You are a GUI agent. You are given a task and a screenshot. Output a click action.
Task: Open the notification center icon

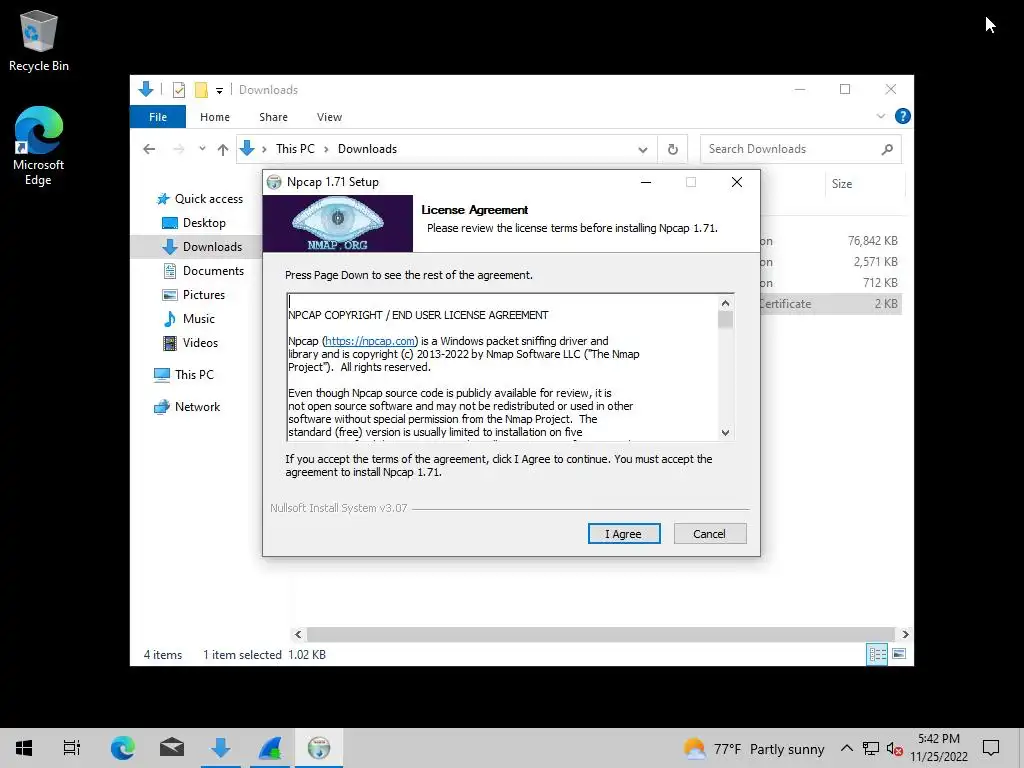(991, 748)
